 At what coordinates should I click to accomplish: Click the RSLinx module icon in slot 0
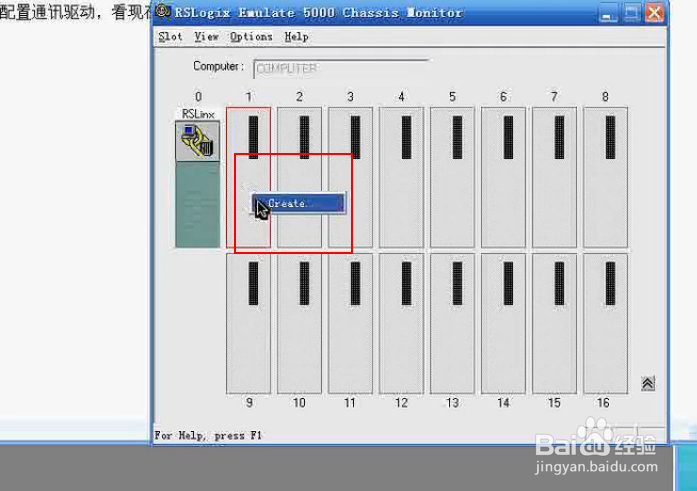[x=198, y=141]
